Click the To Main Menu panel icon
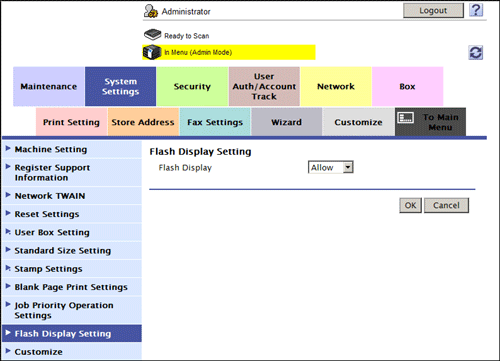The image size is (500, 361). pos(406,118)
